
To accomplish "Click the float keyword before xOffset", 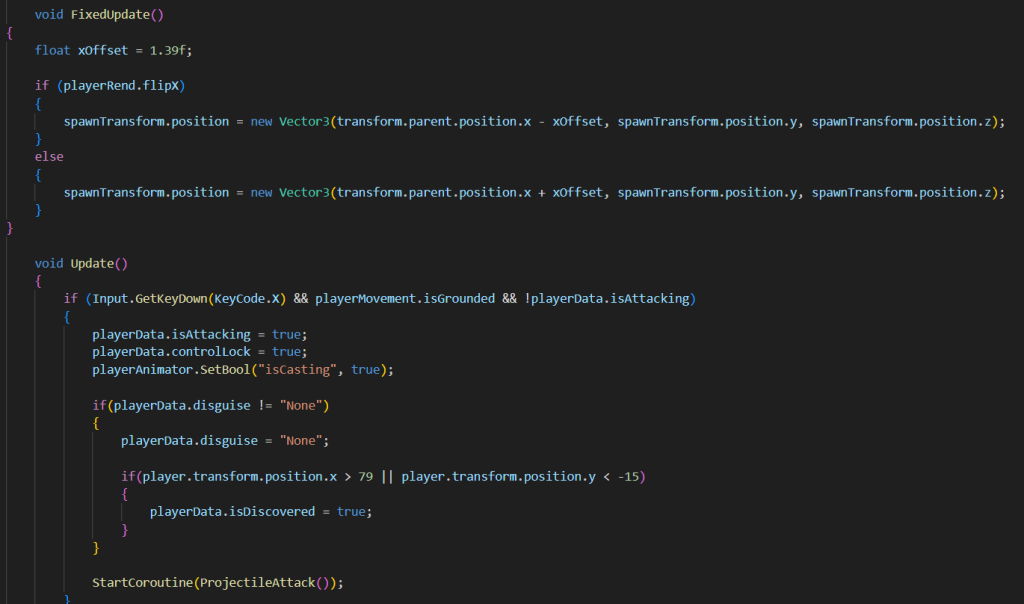I will coord(52,50).
